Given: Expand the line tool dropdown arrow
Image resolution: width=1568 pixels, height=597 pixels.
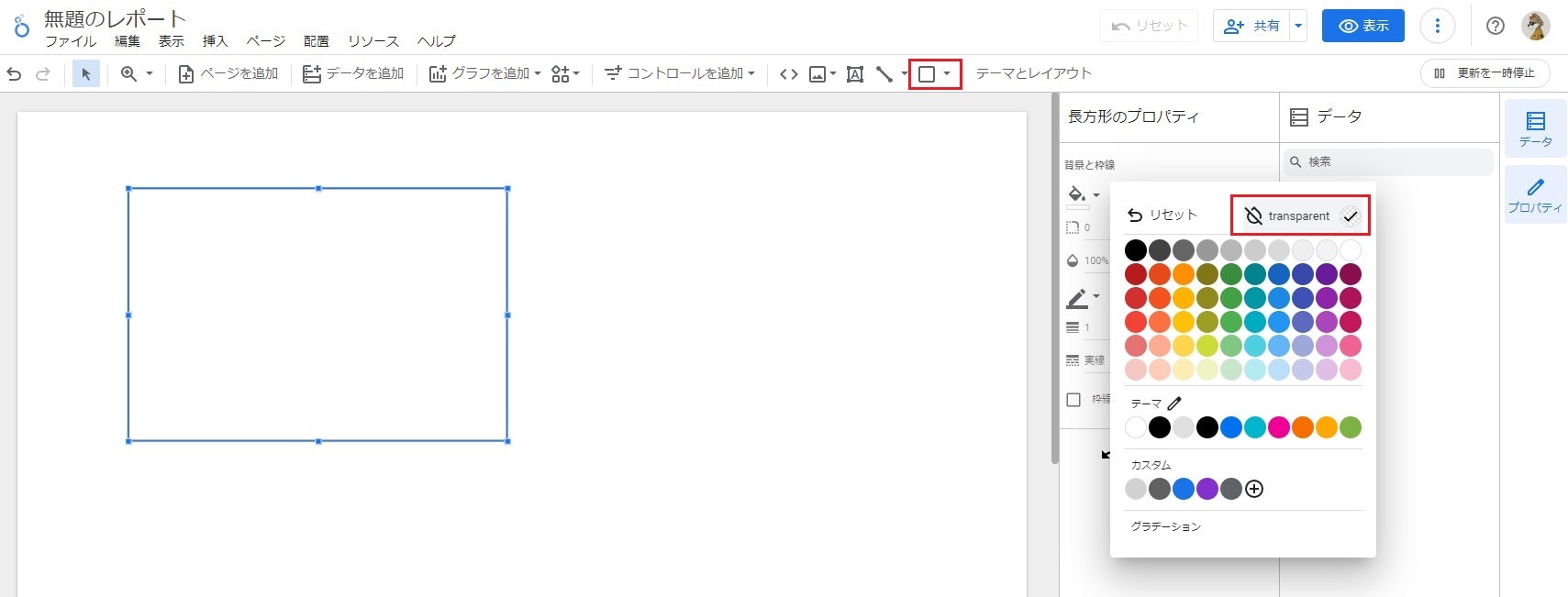Looking at the screenshot, I should tap(904, 73).
